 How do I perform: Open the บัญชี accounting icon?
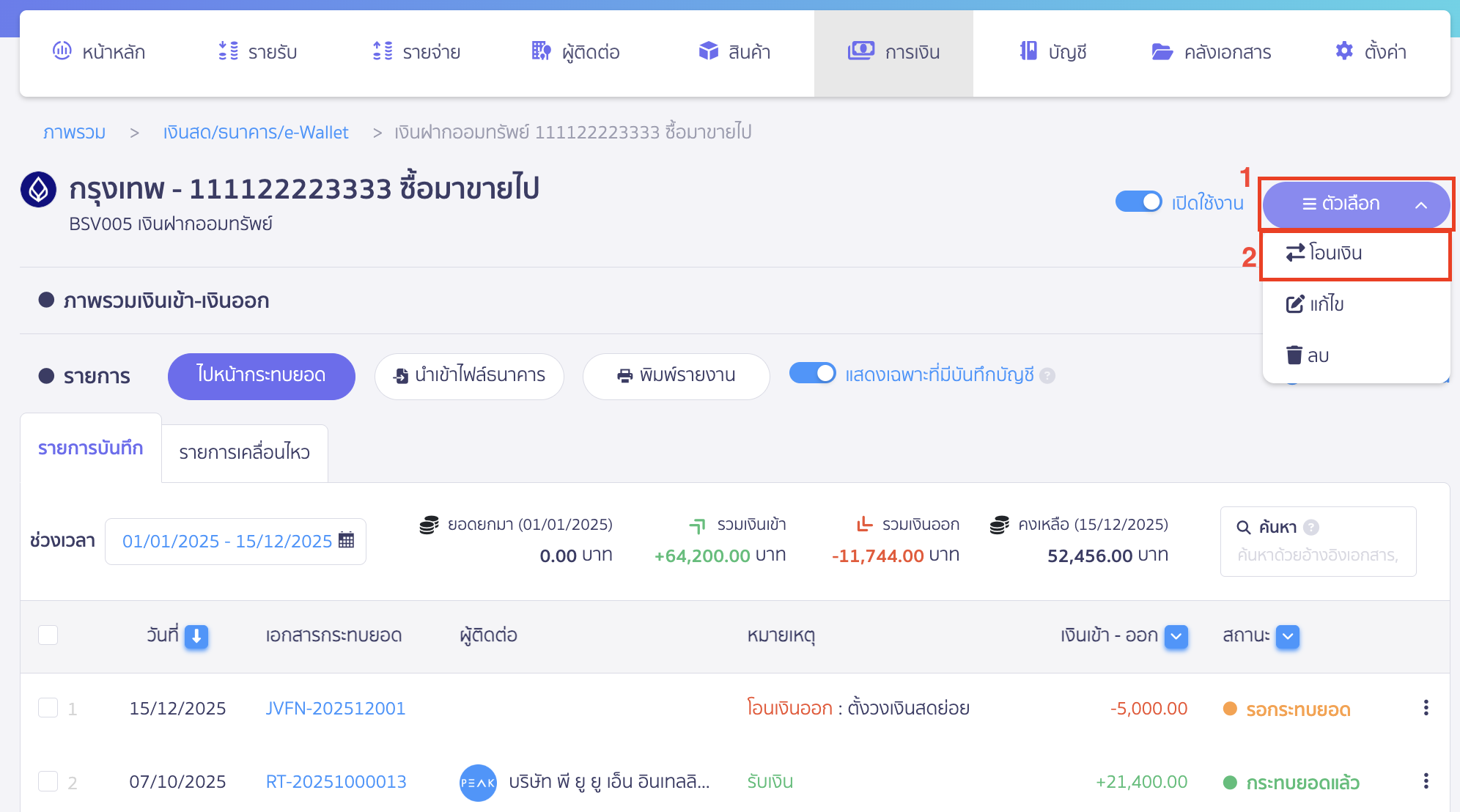tap(1029, 51)
